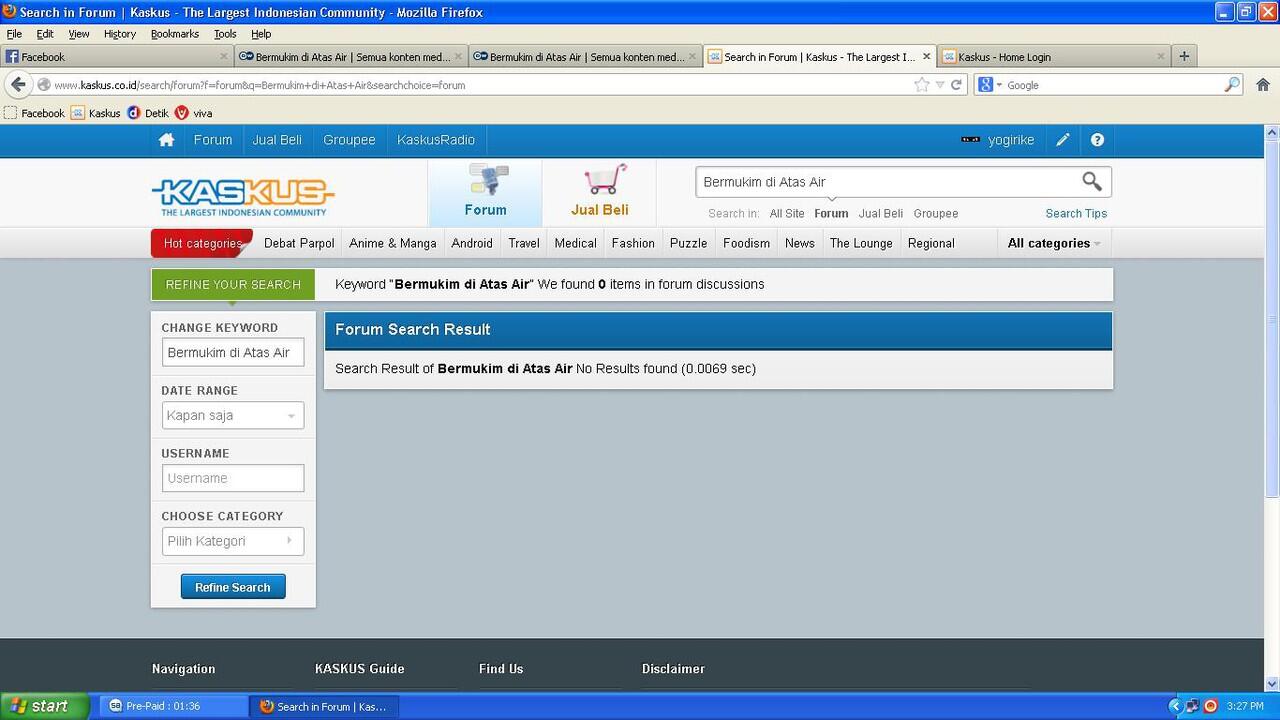Open yogirike user profile link
Viewport: 1280px width, 720px height.
pos(1011,140)
